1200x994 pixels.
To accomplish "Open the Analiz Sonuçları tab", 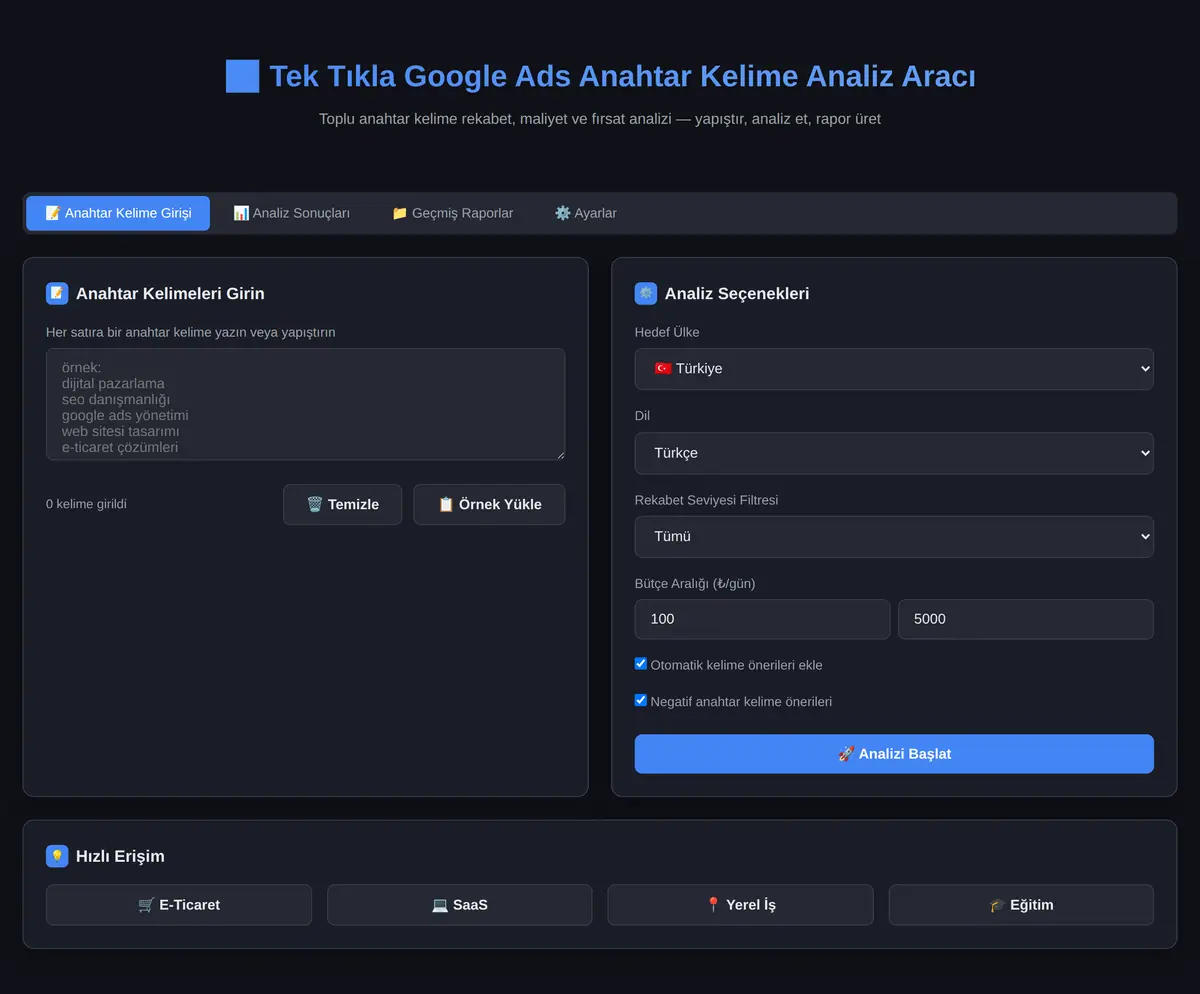I will pyautogui.click(x=291, y=213).
